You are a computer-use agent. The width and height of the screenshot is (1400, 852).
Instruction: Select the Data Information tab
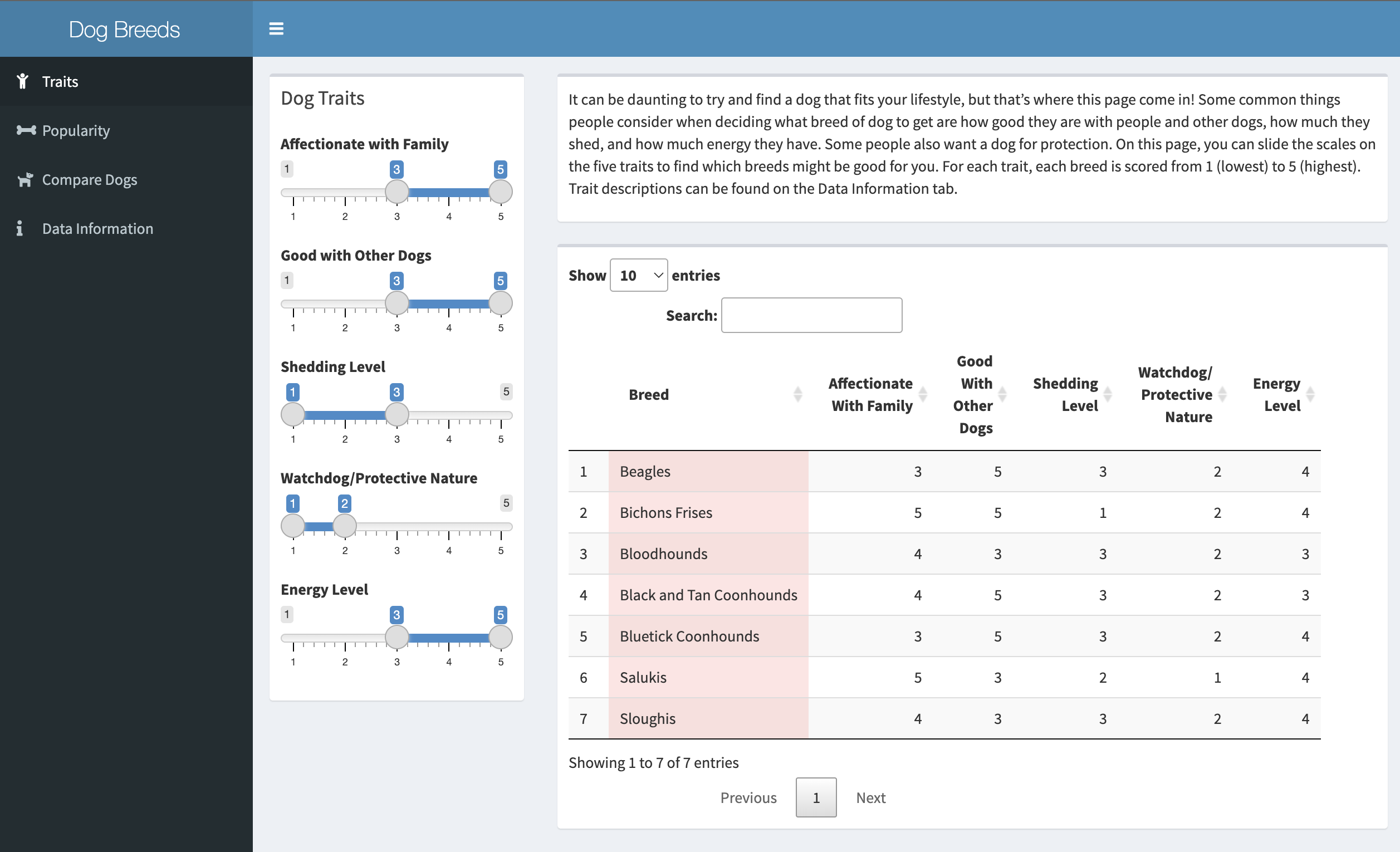point(97,228)
